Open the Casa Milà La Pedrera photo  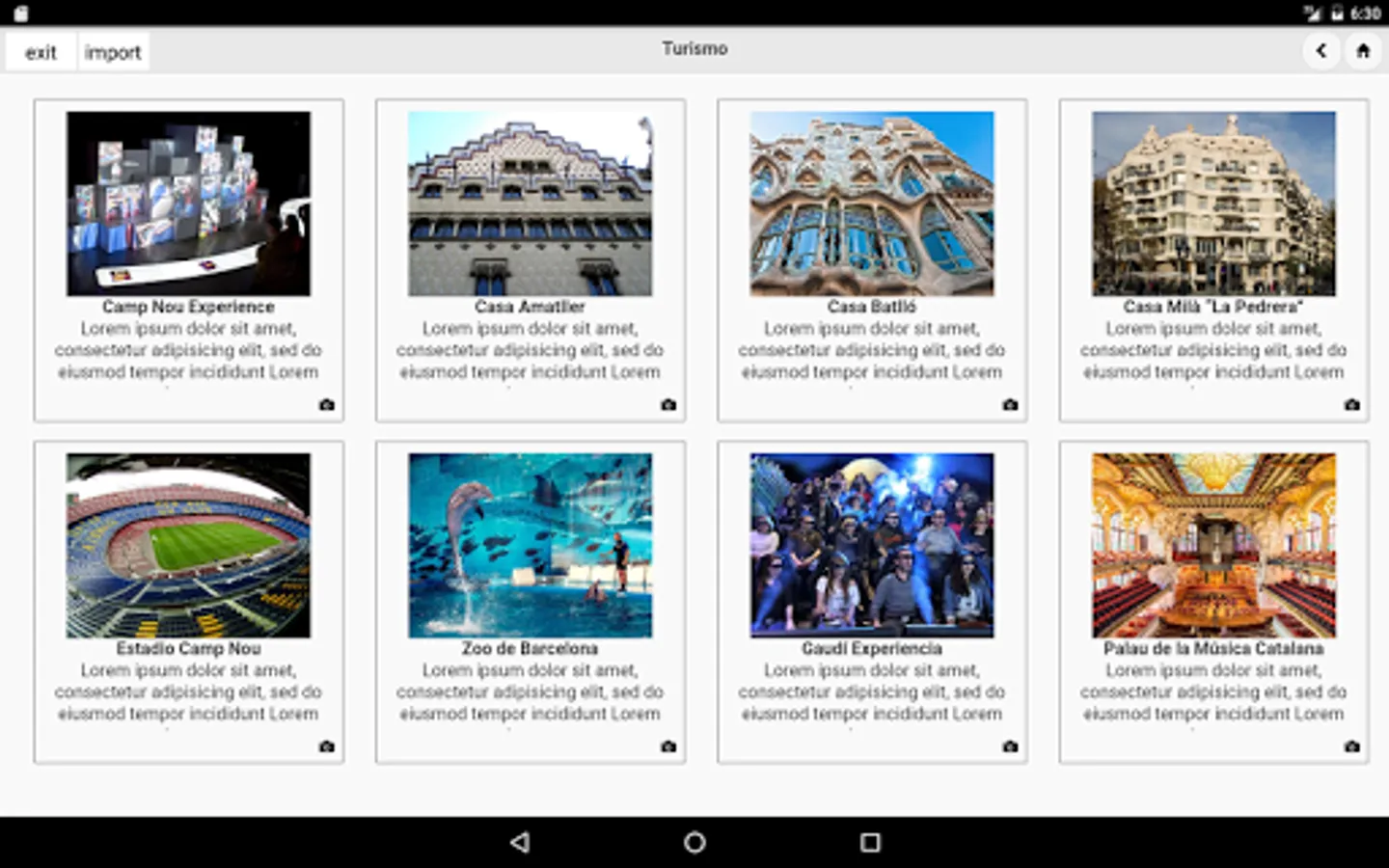[x=1213, y=203]
